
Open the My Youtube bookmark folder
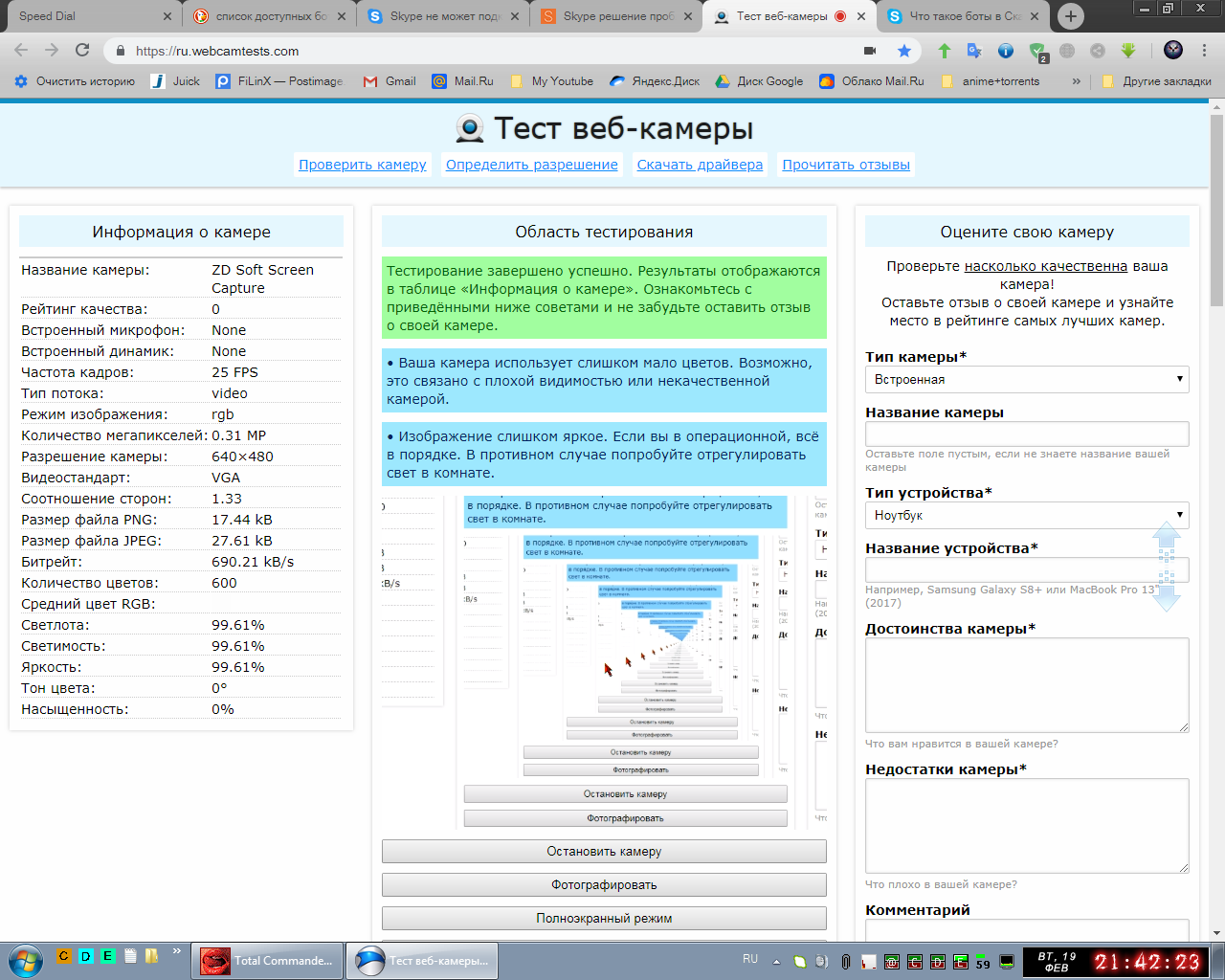pyautogui.click(x=552, y=81)
